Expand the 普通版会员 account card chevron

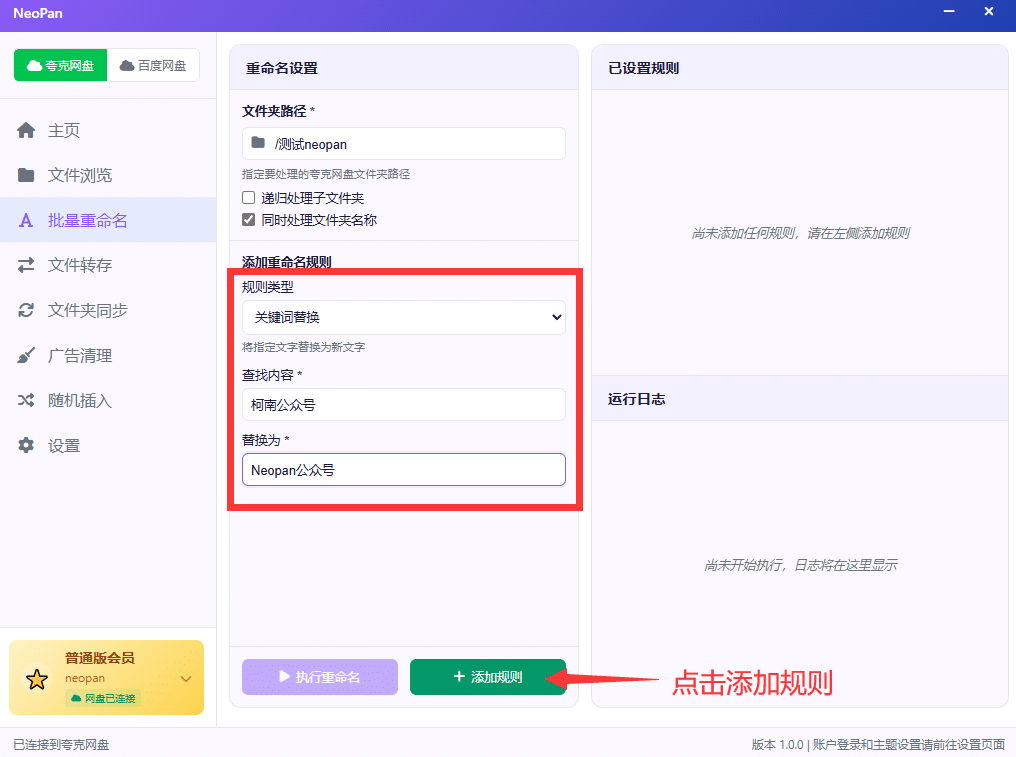coord(186,679)
